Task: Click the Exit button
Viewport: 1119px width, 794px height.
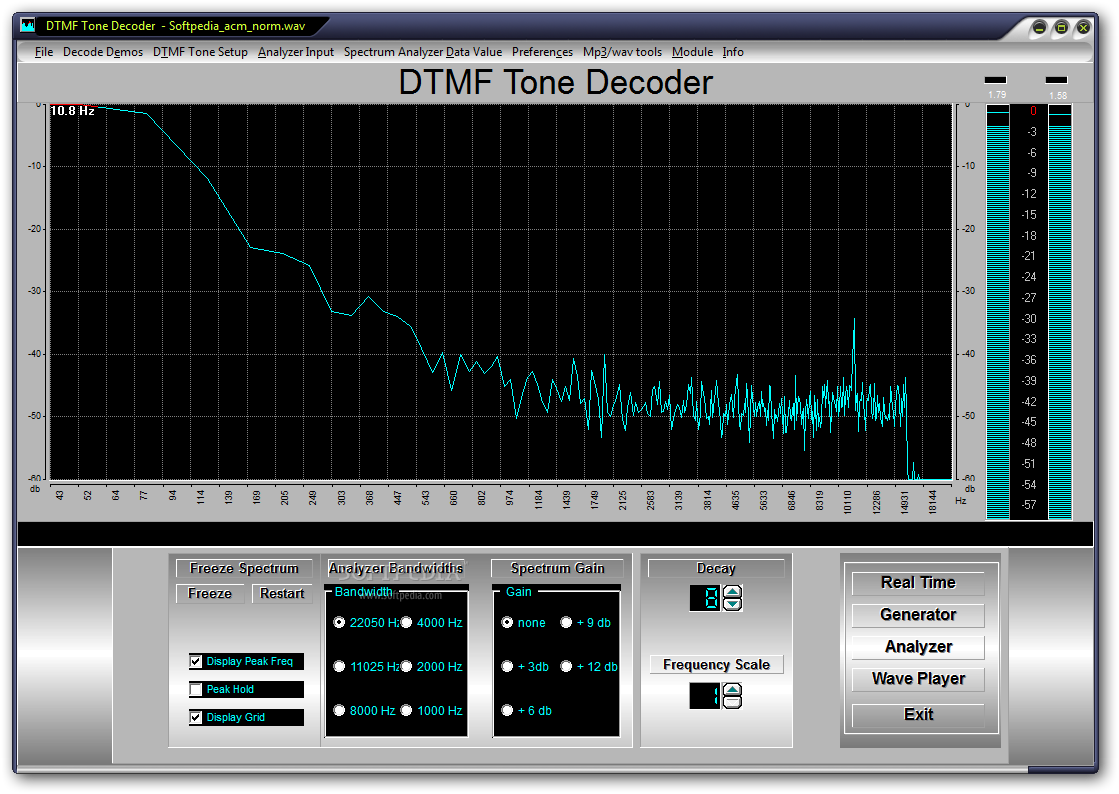Action: click(918, 715)
